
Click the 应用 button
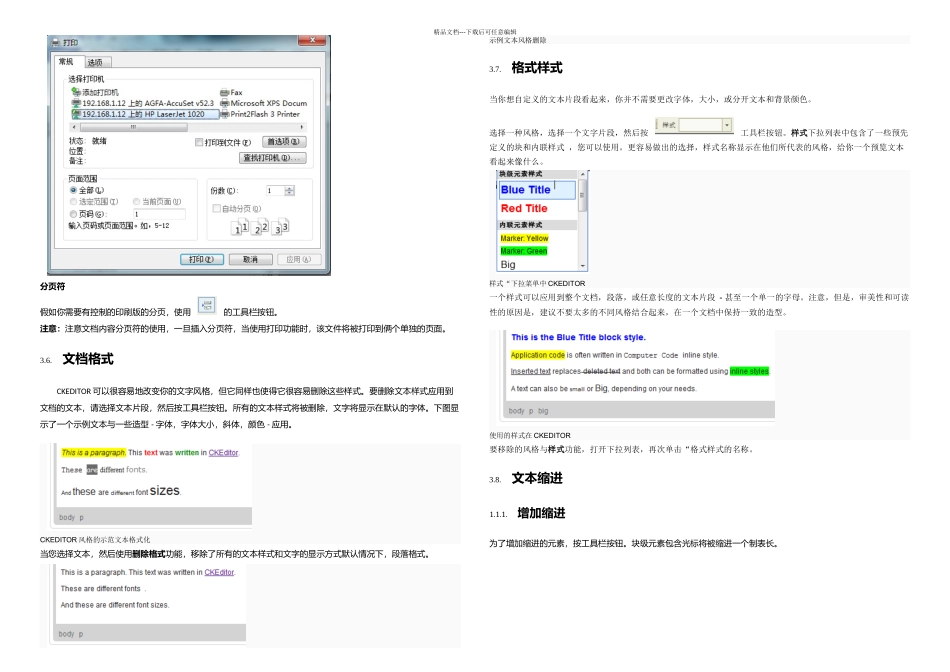click(299, 259)
